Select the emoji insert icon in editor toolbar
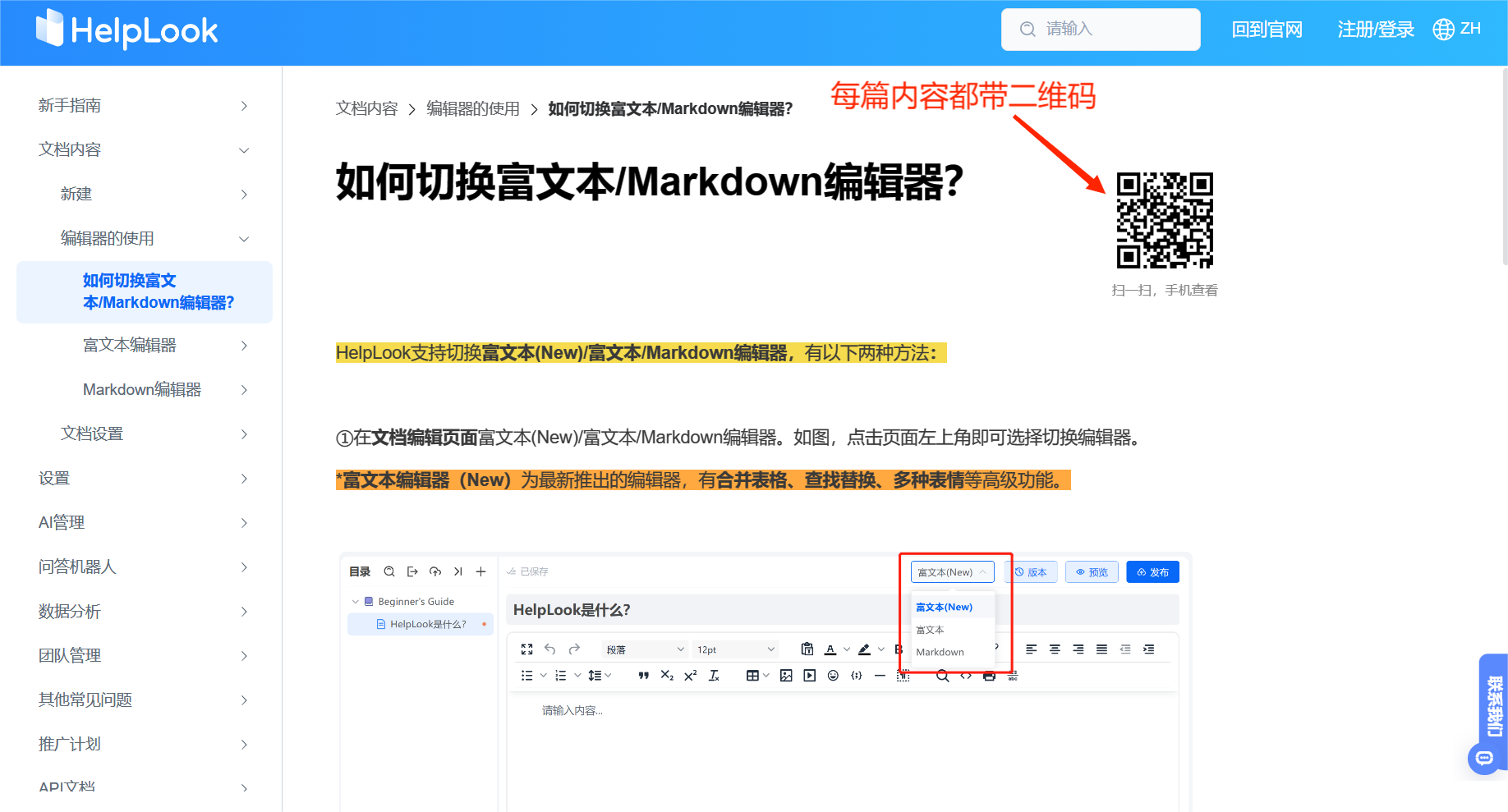The image size is (1508, 812). click(833, 676)
